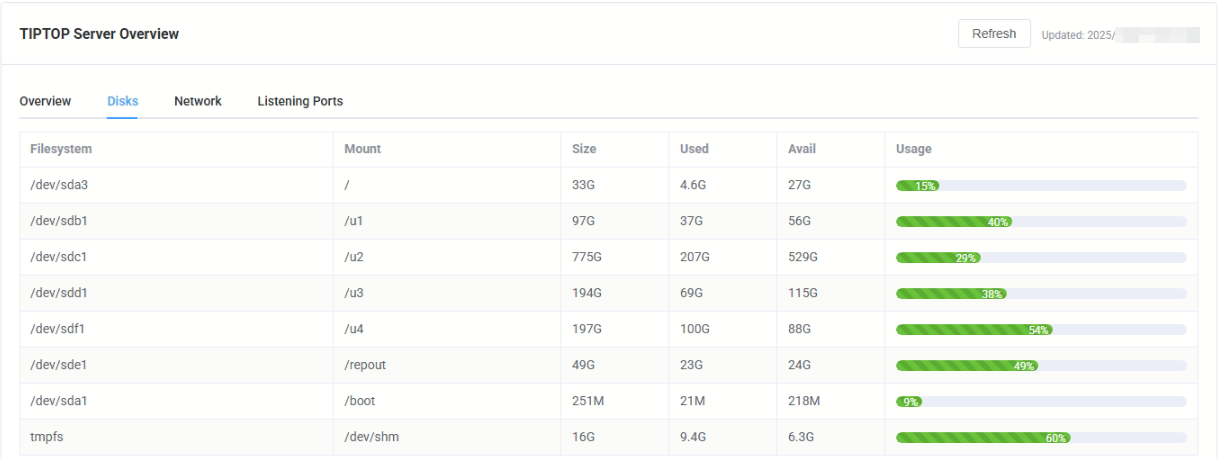Screen dimensions: 1221x459
Task: Switch to the Overview tab
Action: 45,101
